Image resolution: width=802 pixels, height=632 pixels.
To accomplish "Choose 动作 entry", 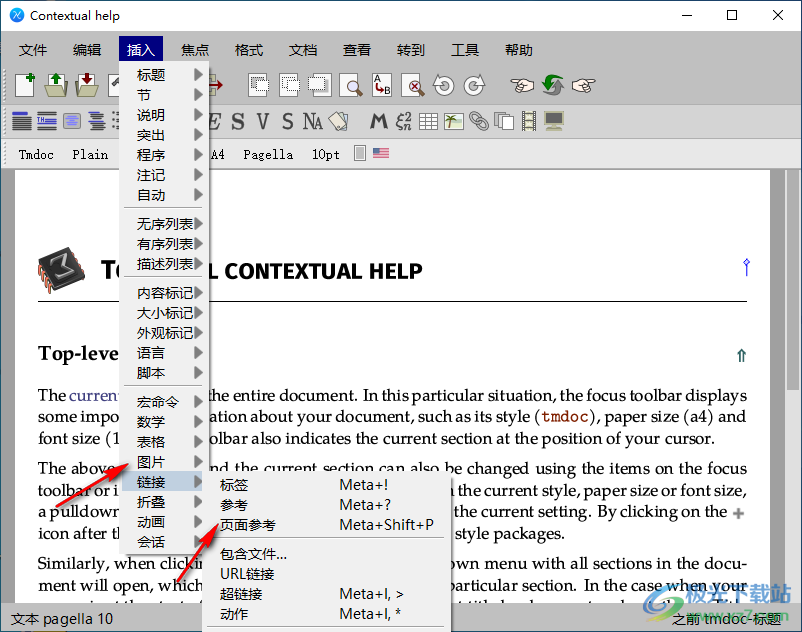I will 326,614.
